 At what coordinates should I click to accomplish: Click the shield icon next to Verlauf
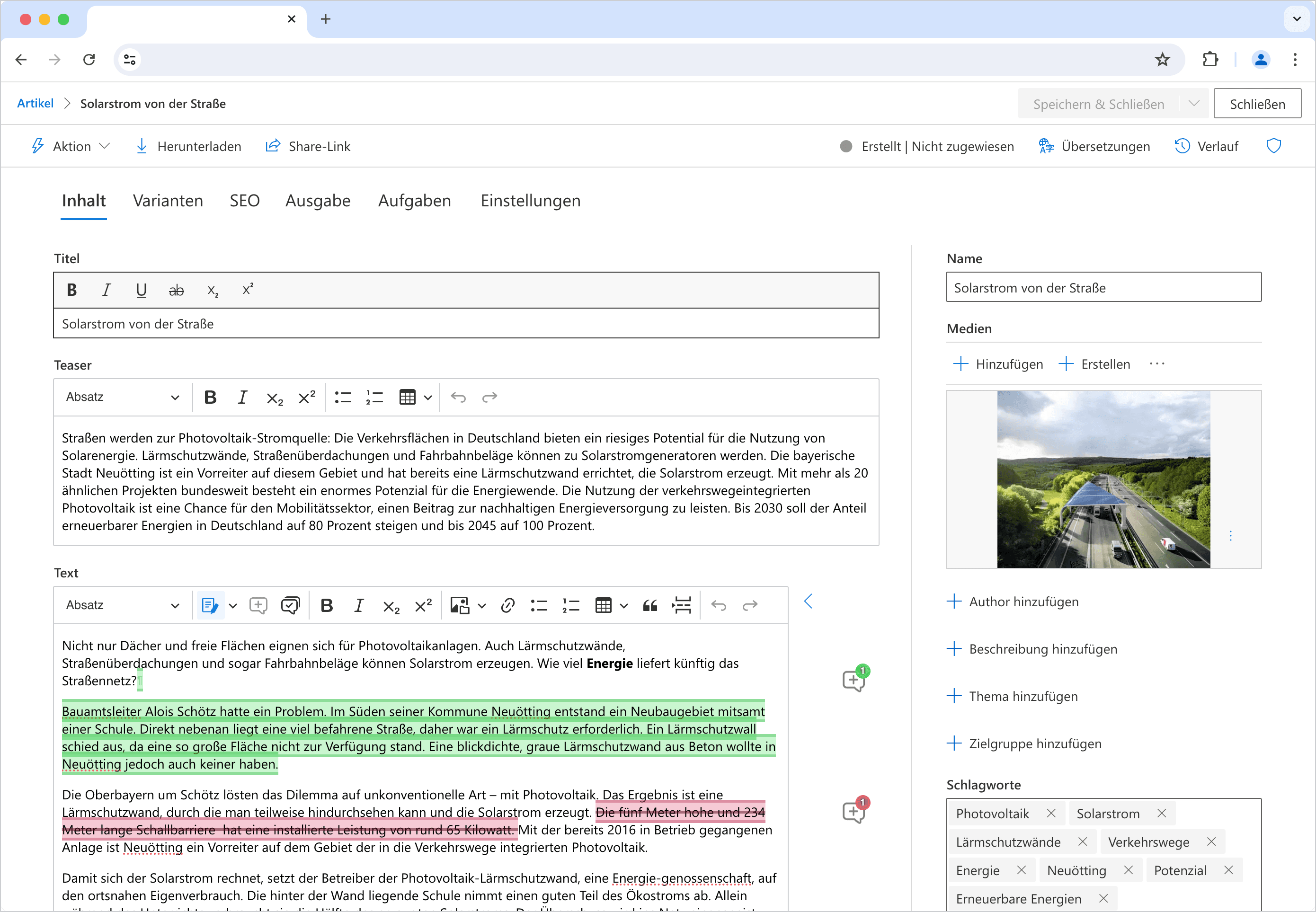click(x=1274, y=146)
